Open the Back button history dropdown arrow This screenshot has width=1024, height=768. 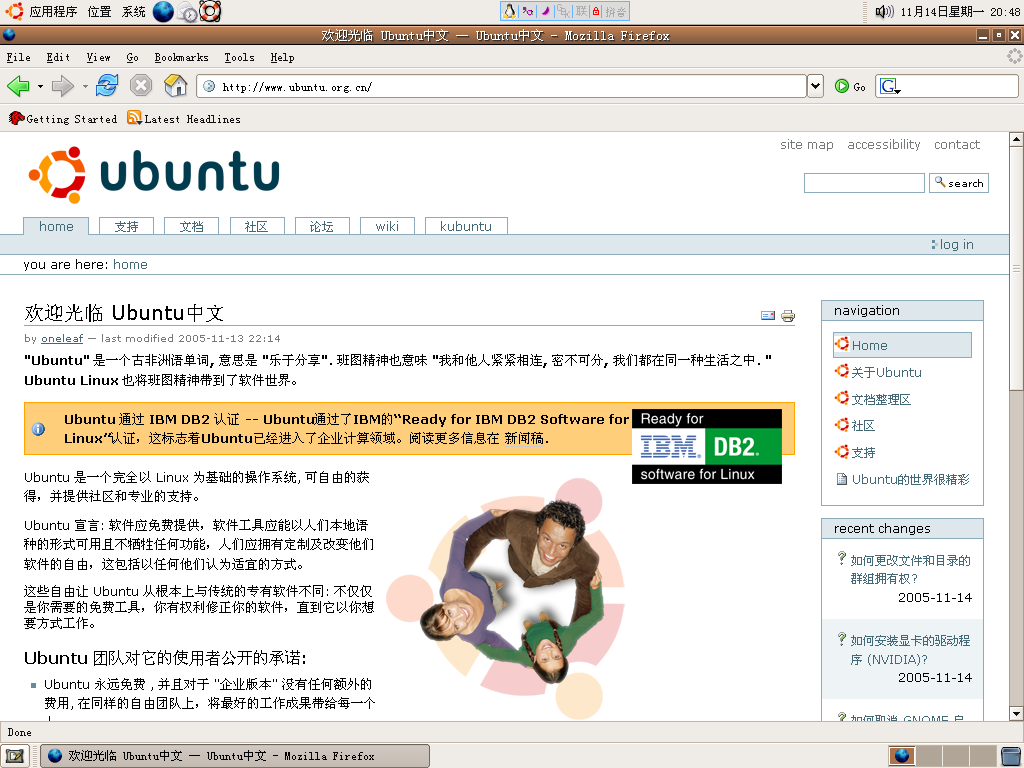40,86
